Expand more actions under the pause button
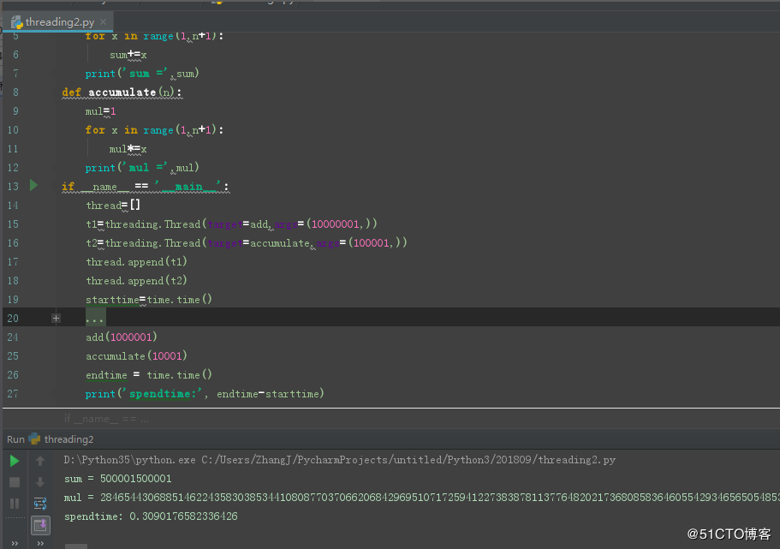 [14, 544]
